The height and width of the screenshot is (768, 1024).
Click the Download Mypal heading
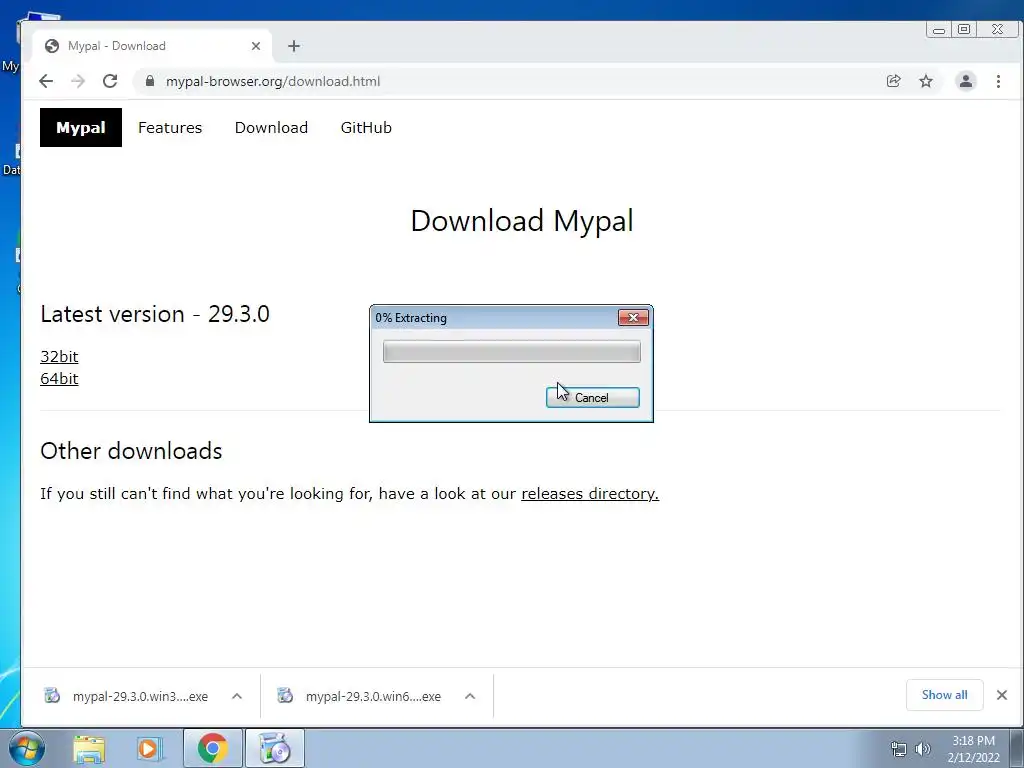coord(522,221)
